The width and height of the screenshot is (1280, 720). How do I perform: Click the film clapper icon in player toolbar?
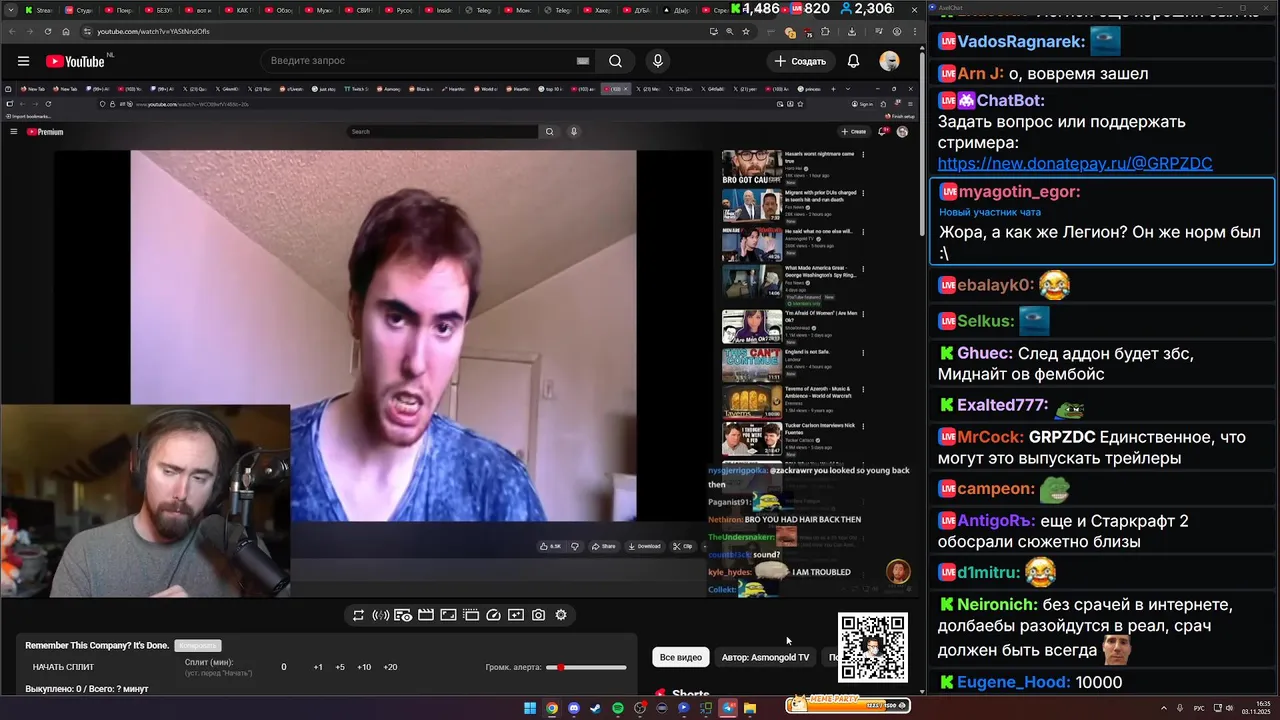[x=425, y=615]
